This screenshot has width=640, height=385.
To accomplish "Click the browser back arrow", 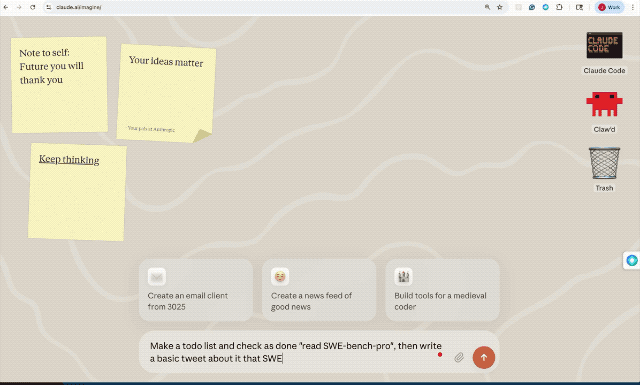I will point(6,7).
